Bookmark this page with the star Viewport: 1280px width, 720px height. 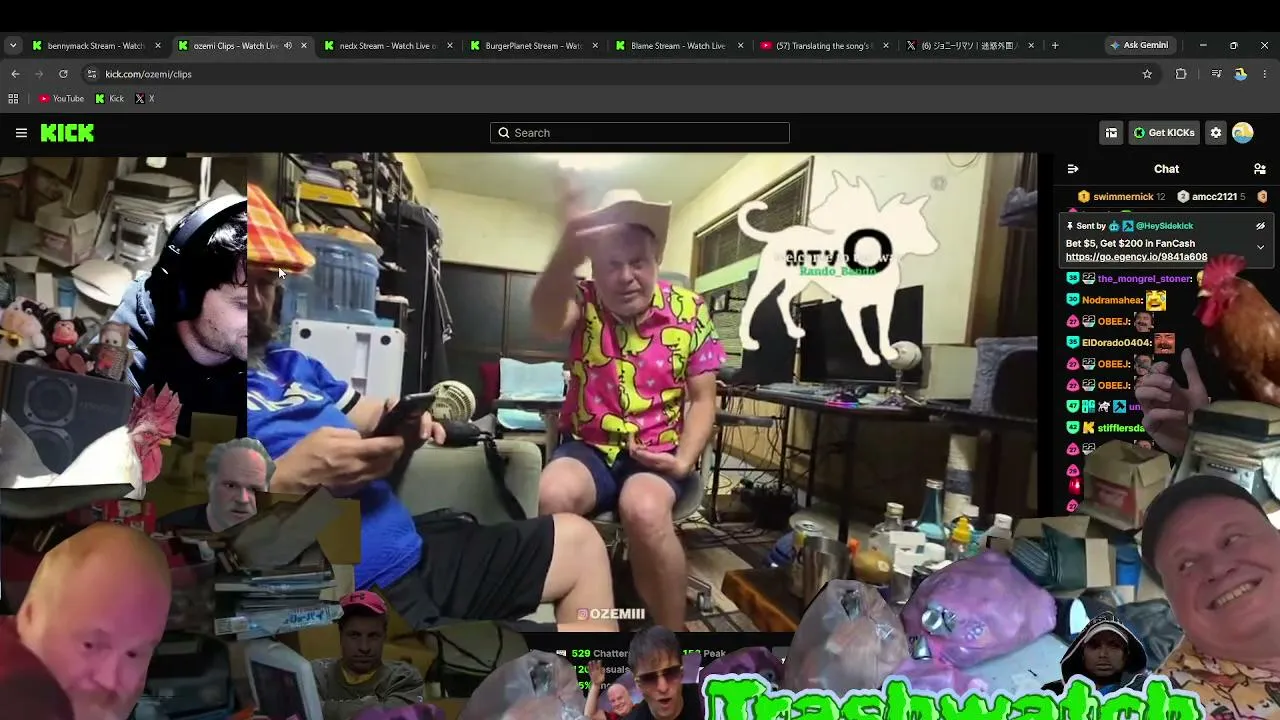coord(1147,74)
